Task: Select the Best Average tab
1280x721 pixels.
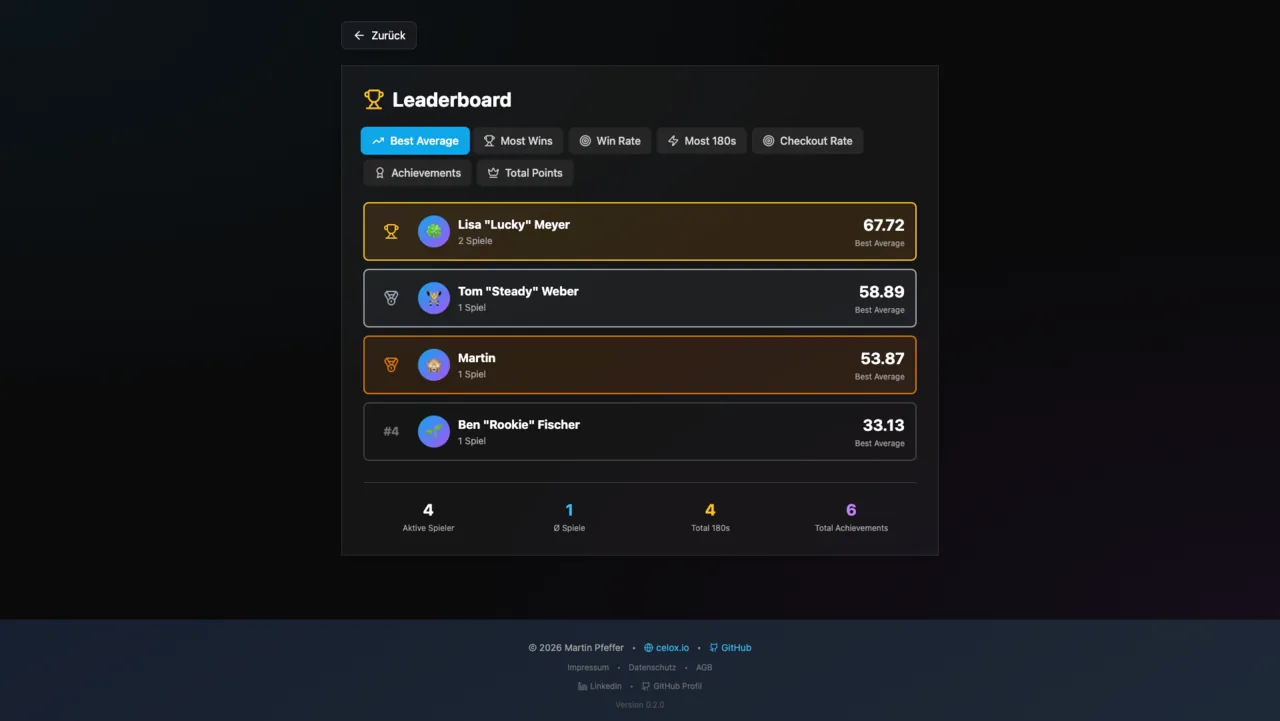Action: point(415,141)
